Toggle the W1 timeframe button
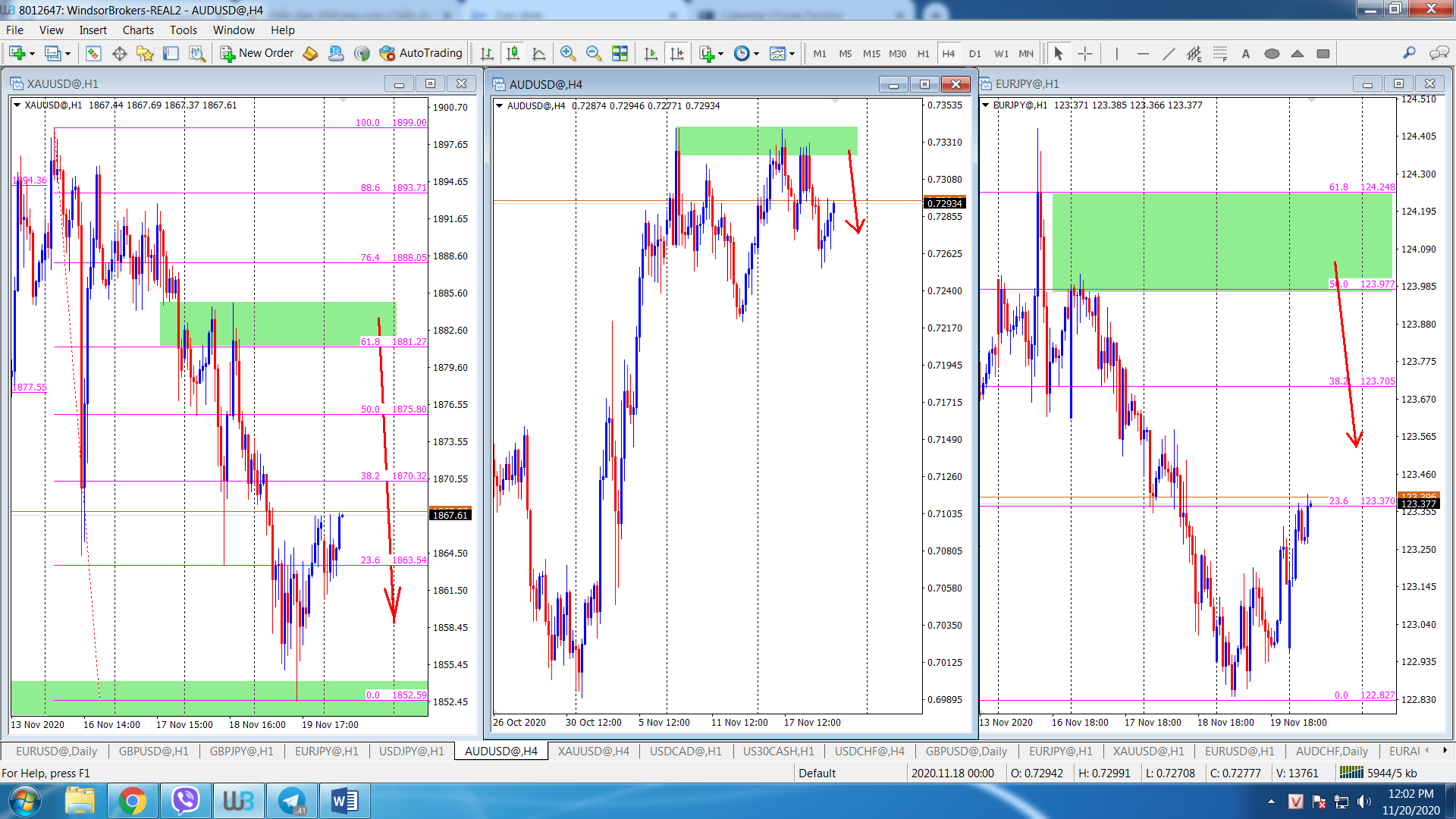The width and height of the screenshot is (1456, 819). [x=1001, y=54]
